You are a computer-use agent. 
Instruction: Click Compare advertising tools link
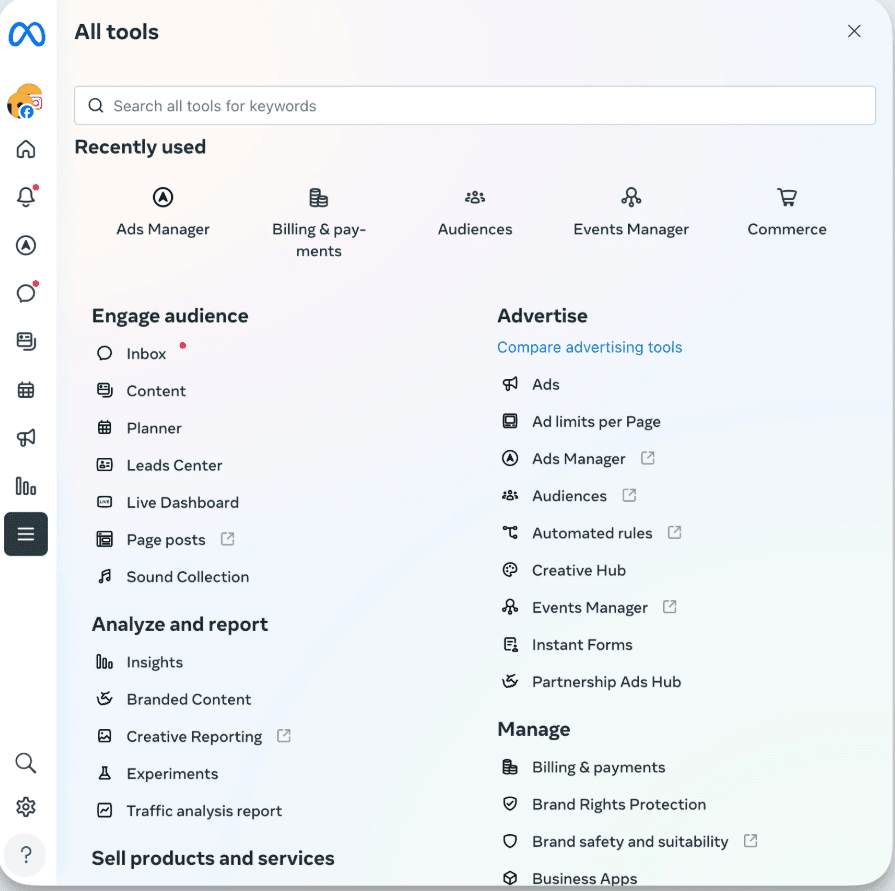(590, 347)
